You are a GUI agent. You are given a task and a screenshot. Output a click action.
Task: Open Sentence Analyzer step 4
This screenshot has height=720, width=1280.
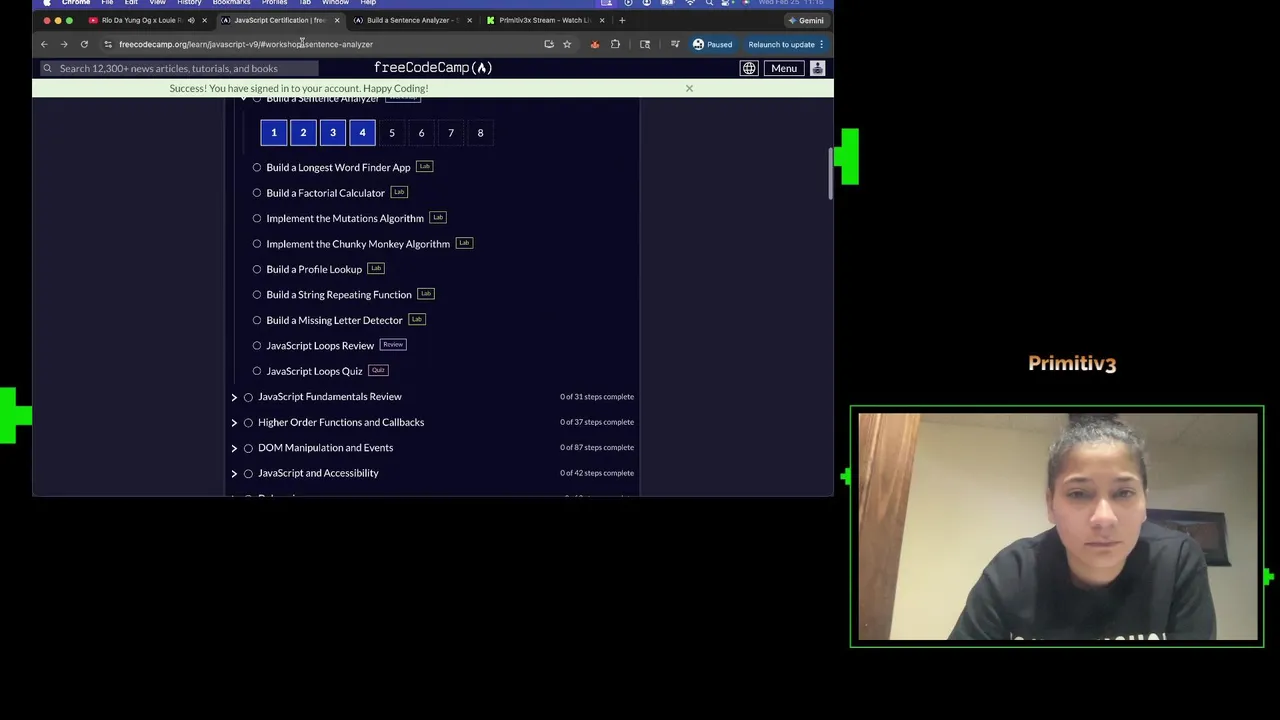pyautogui.click(x=362, y=133)
